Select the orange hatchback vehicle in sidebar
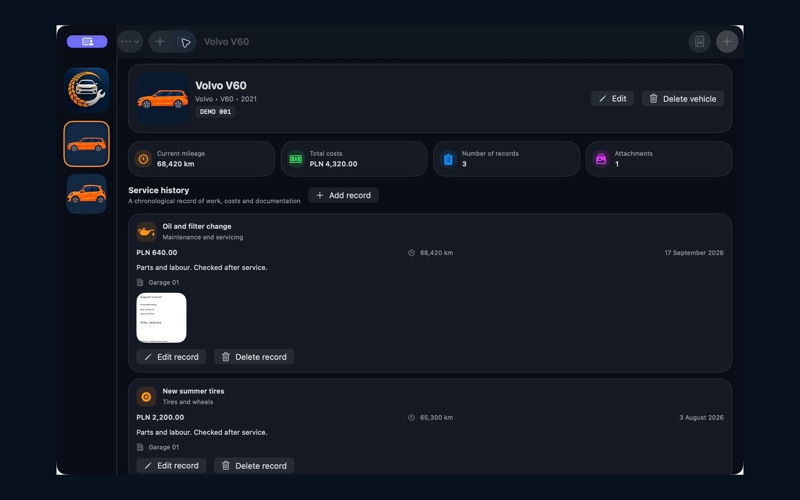The image size is (800, 500). tap(87, 194)
